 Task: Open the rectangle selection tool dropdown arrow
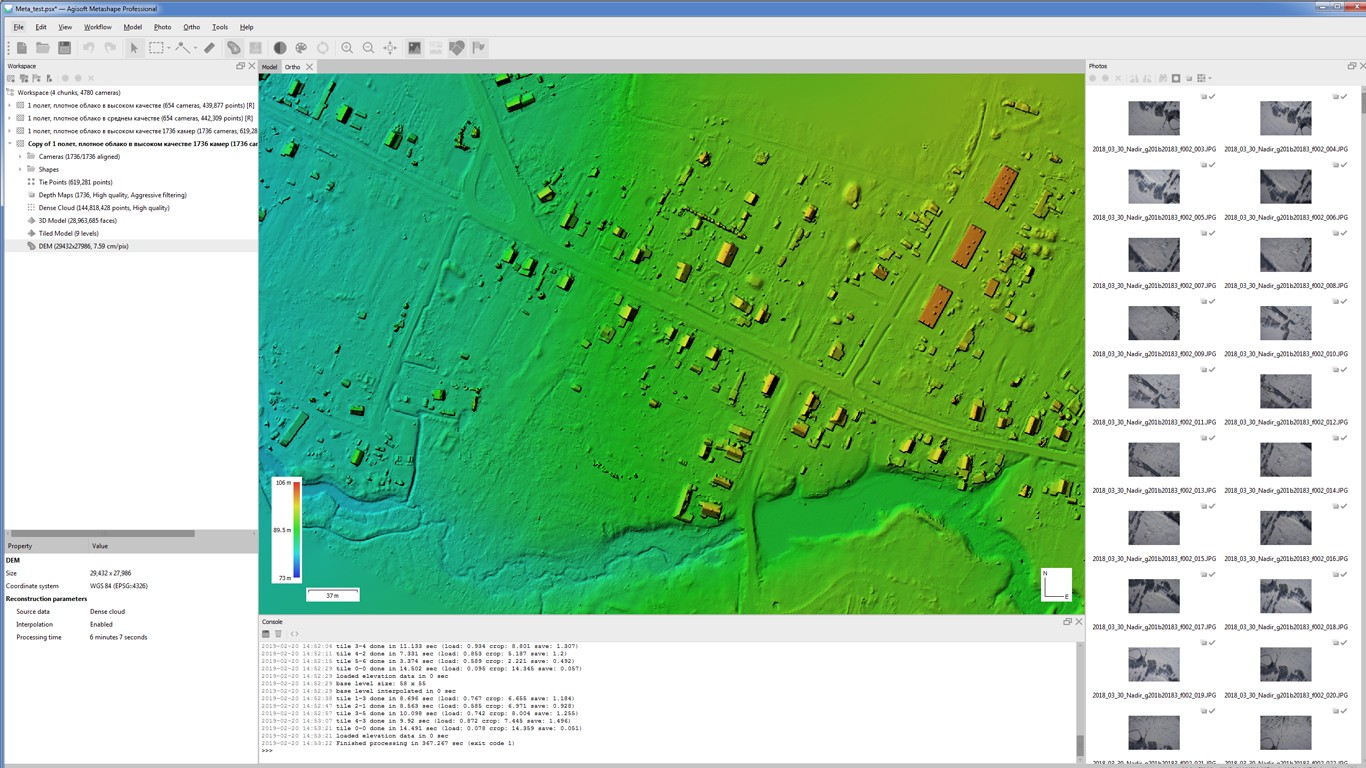[168, 48]
